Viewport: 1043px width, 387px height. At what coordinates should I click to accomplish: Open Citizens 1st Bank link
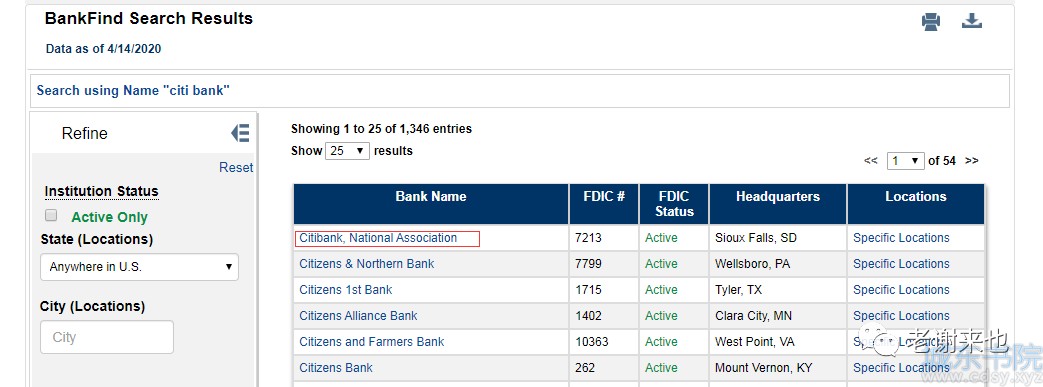click(x=346, y=290)
